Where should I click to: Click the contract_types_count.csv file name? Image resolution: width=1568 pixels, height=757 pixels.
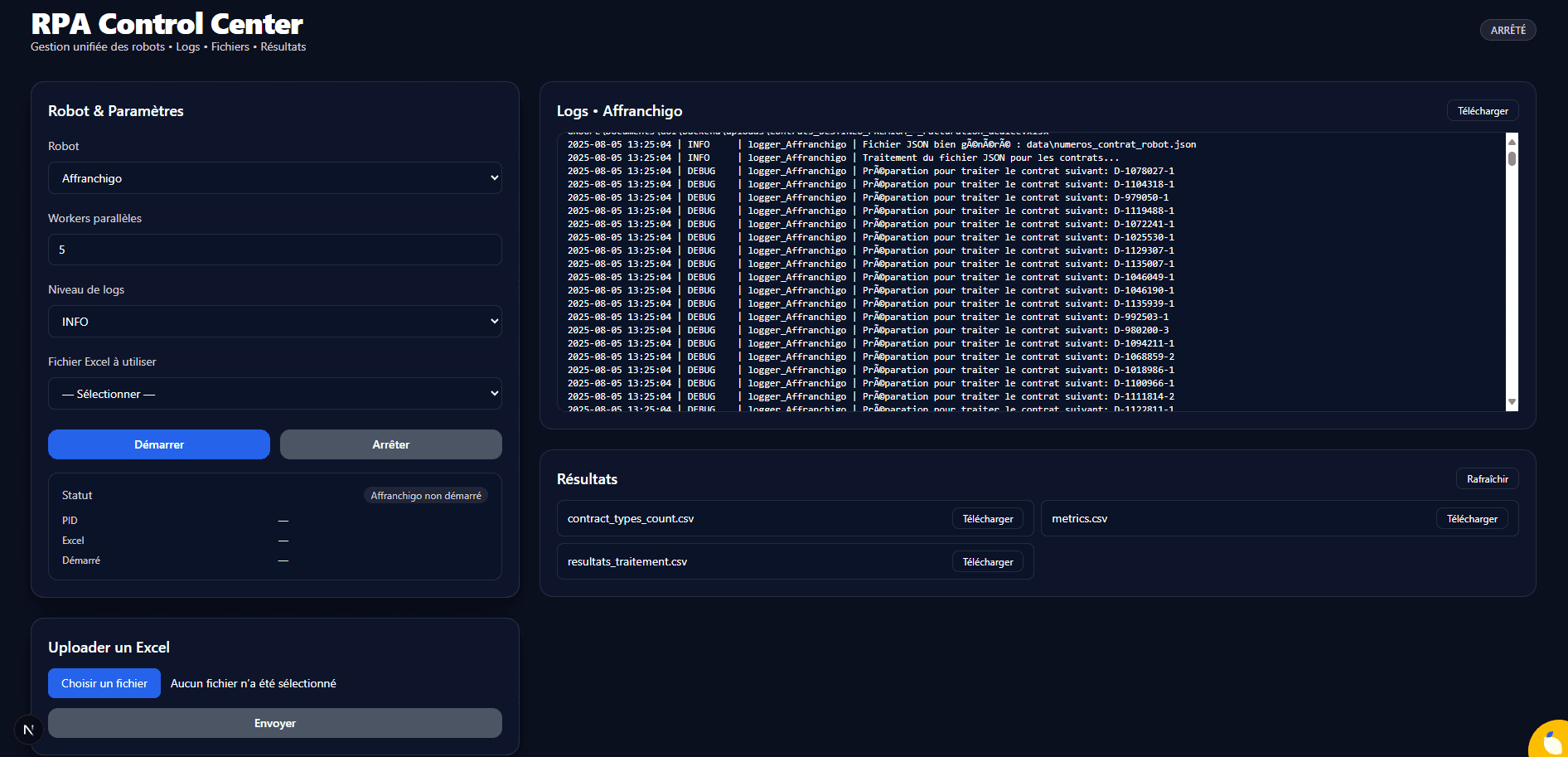631,519
